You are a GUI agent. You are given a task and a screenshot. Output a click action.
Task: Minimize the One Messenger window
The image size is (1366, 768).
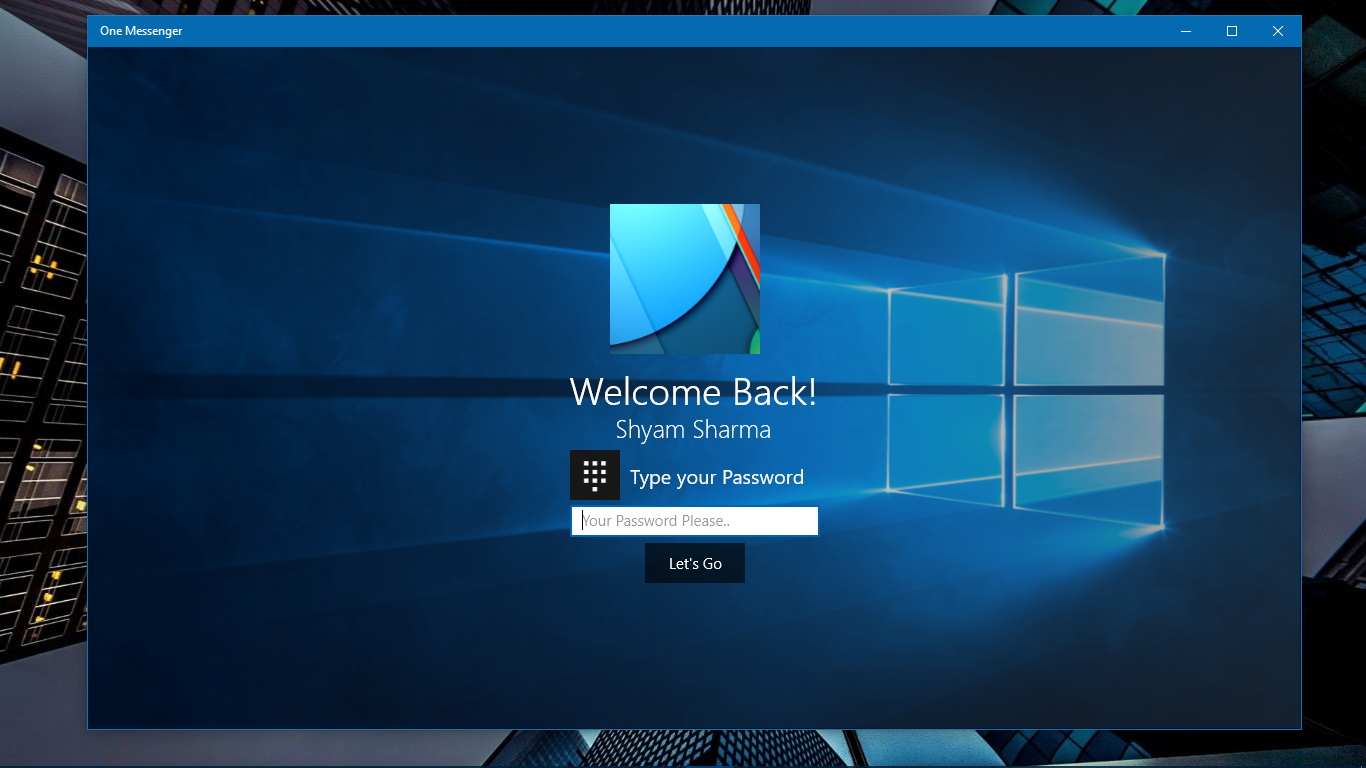pyautogui.click(x=1186, y=31)
